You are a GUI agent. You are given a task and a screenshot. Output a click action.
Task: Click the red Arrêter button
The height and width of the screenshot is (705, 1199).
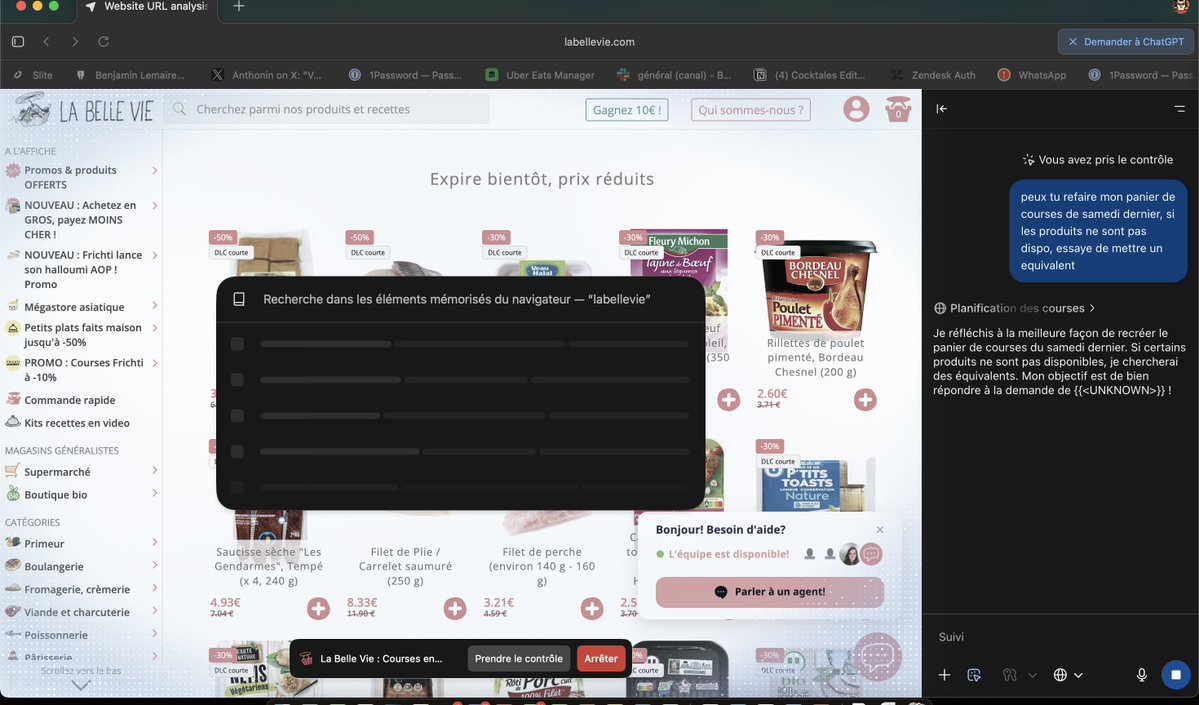pyautogui.click(x=601, y=658)
